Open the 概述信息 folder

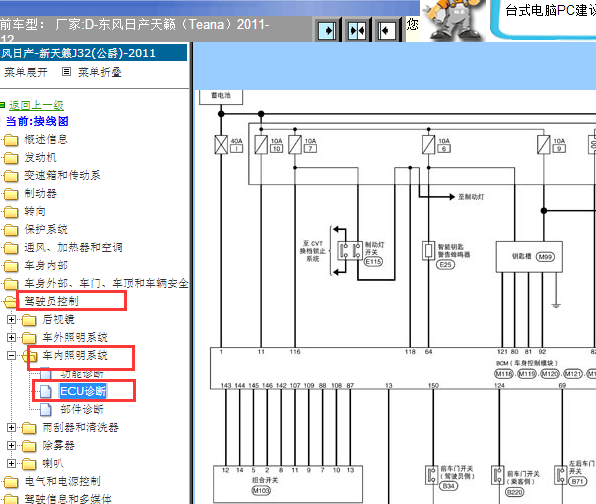(46, 139)
